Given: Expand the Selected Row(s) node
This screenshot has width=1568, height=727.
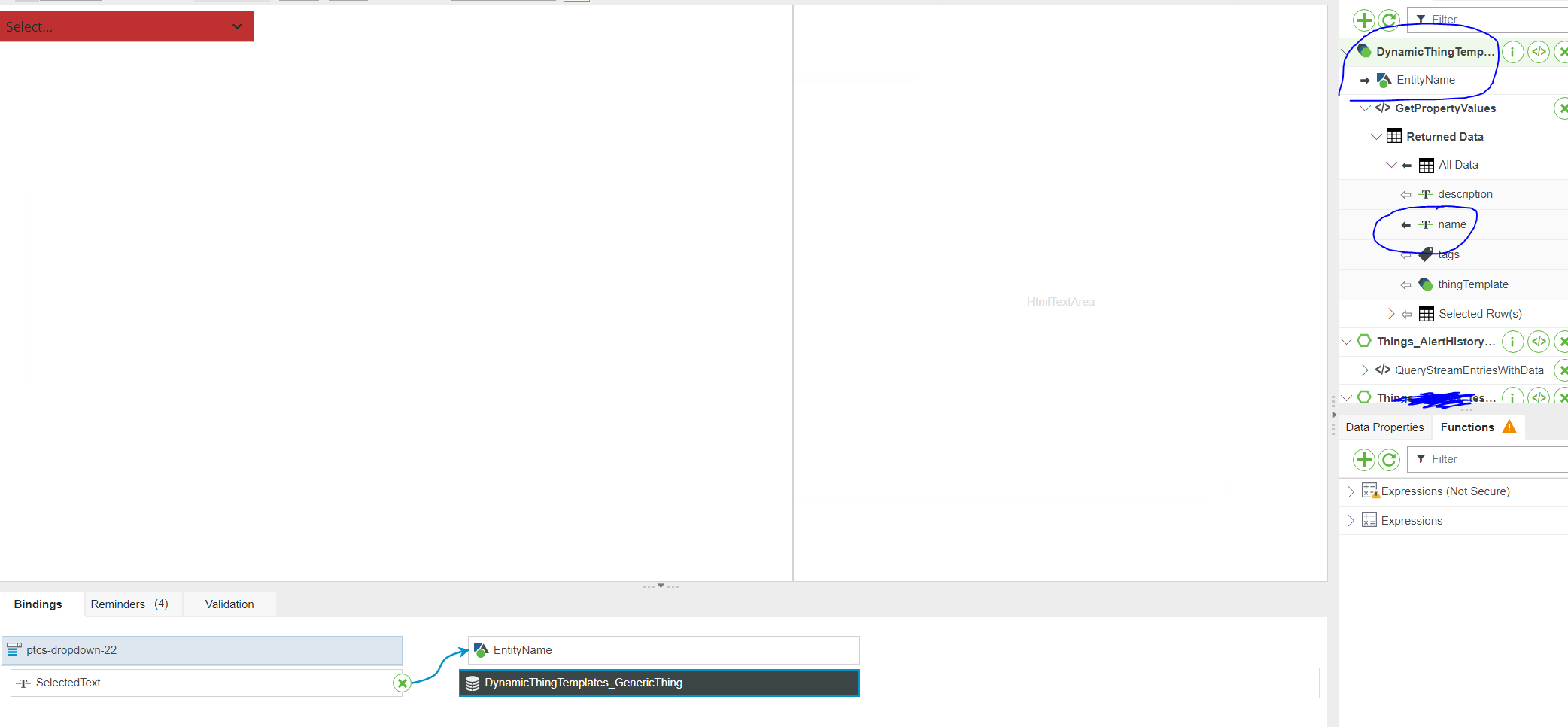Looking at the screenshot, I should tap(1391, 314).
